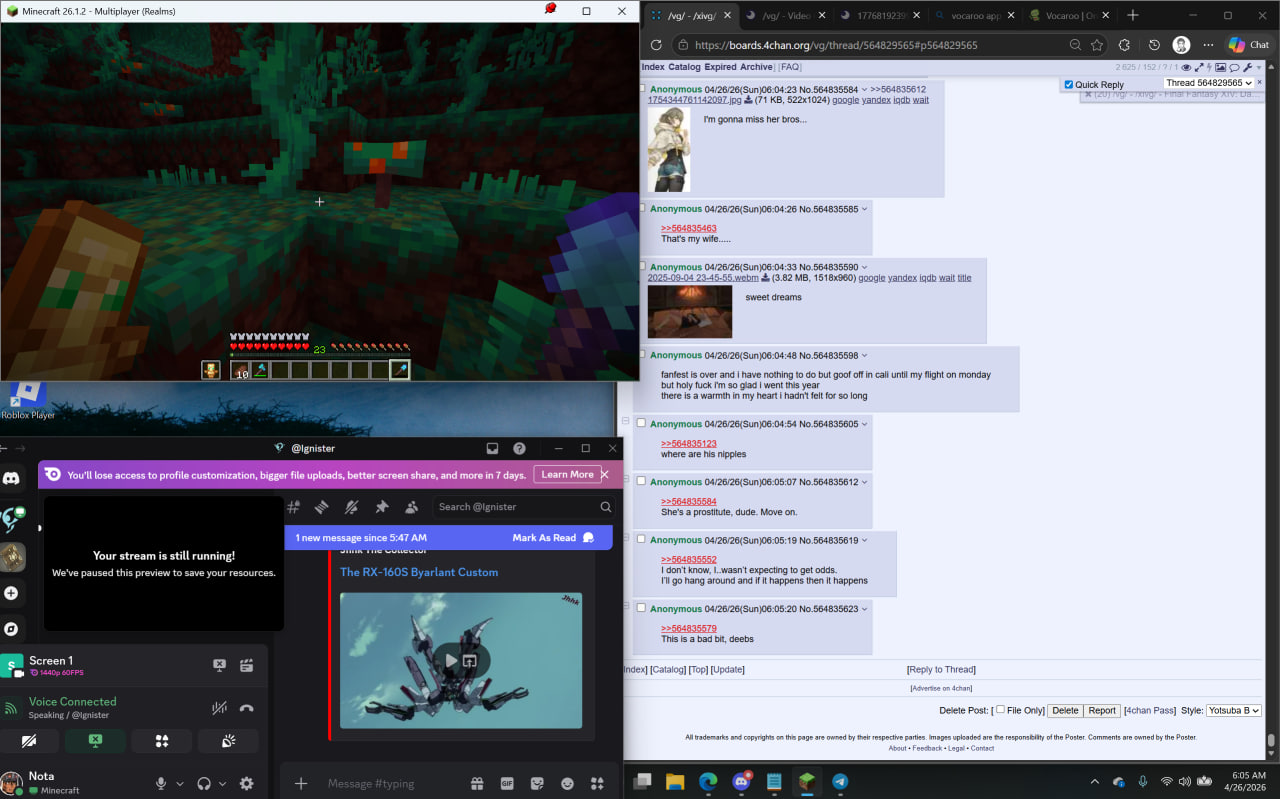Open Discord gift icon in message bar
Viewport: 1280px width, 799px height.
point(477,783)
